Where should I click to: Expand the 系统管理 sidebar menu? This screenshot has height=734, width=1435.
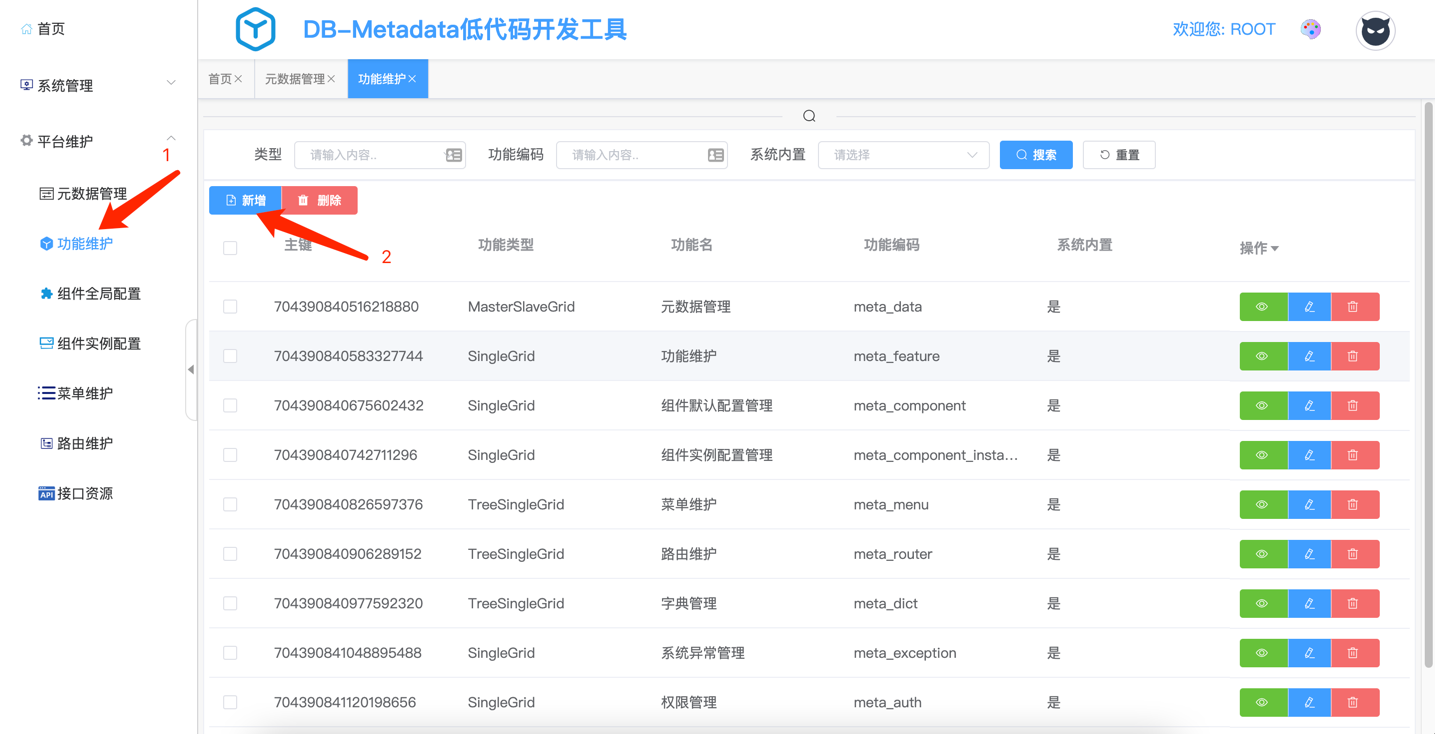click(x=98, y=85)
